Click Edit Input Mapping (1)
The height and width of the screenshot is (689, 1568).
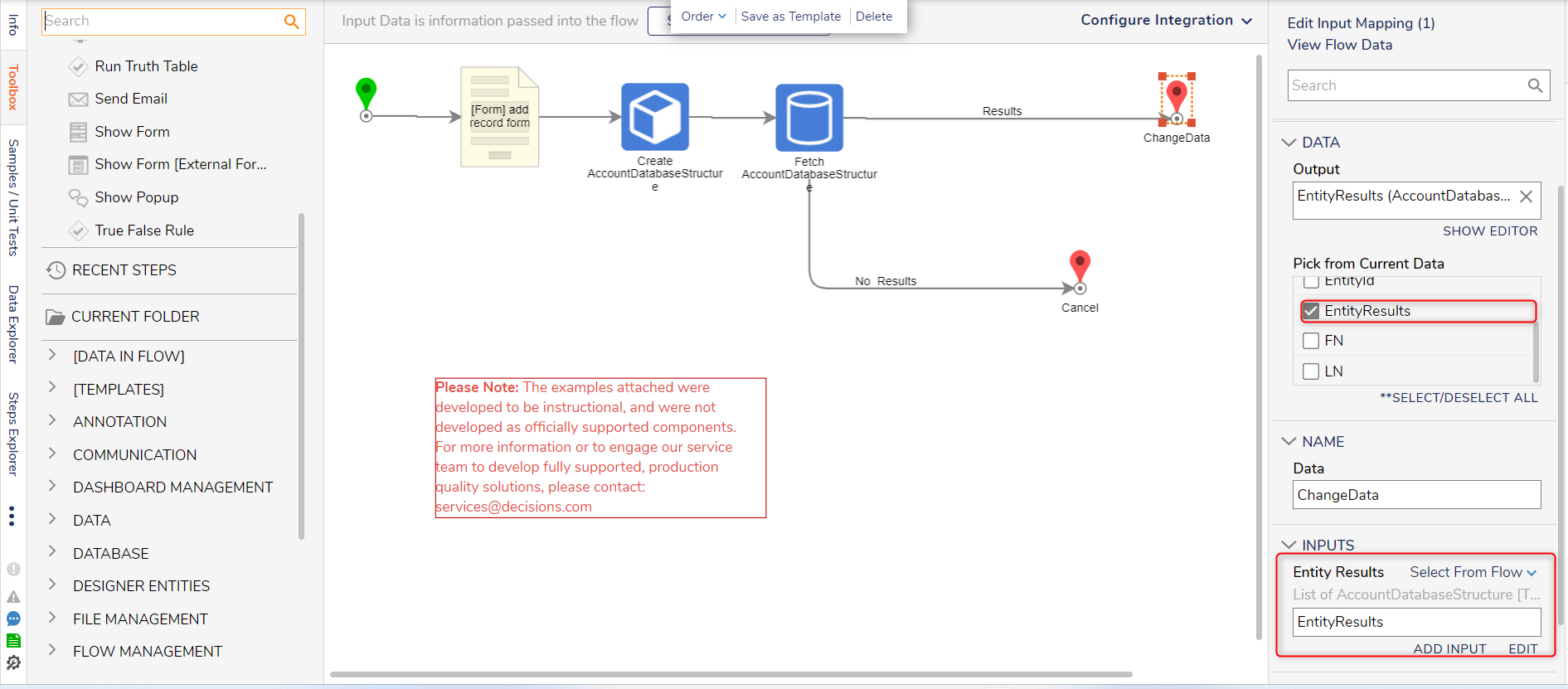(x=1361, y=23)
